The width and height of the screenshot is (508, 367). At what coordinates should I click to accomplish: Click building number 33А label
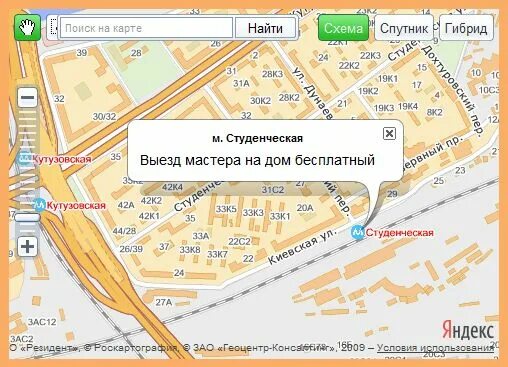(200, 236)
